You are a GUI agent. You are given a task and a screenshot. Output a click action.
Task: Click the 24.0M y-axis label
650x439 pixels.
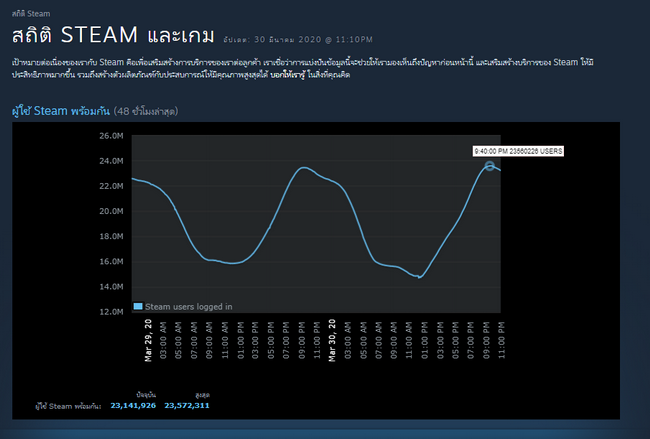coord(111,161)
